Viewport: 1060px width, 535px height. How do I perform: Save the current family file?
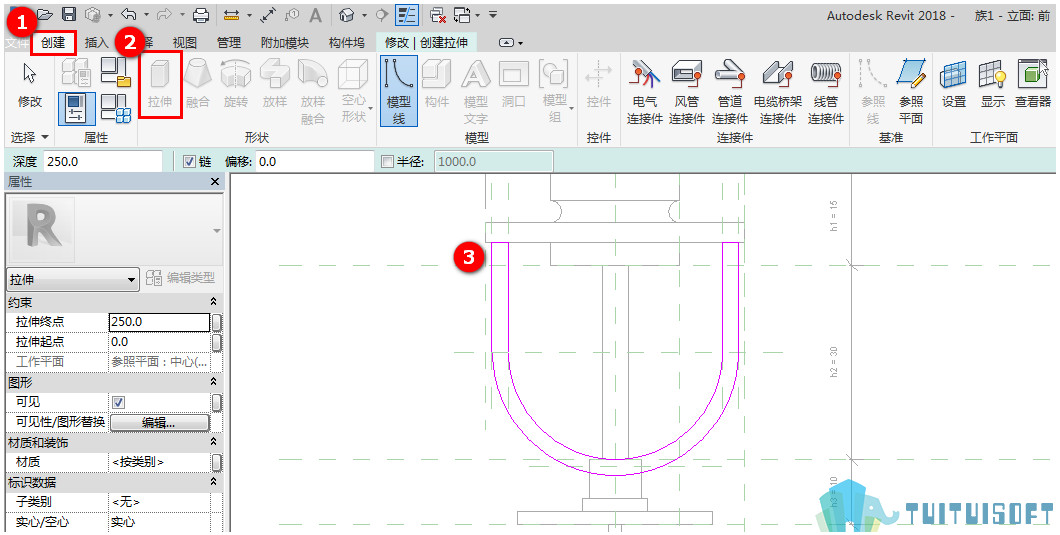[x=68, y=14]
